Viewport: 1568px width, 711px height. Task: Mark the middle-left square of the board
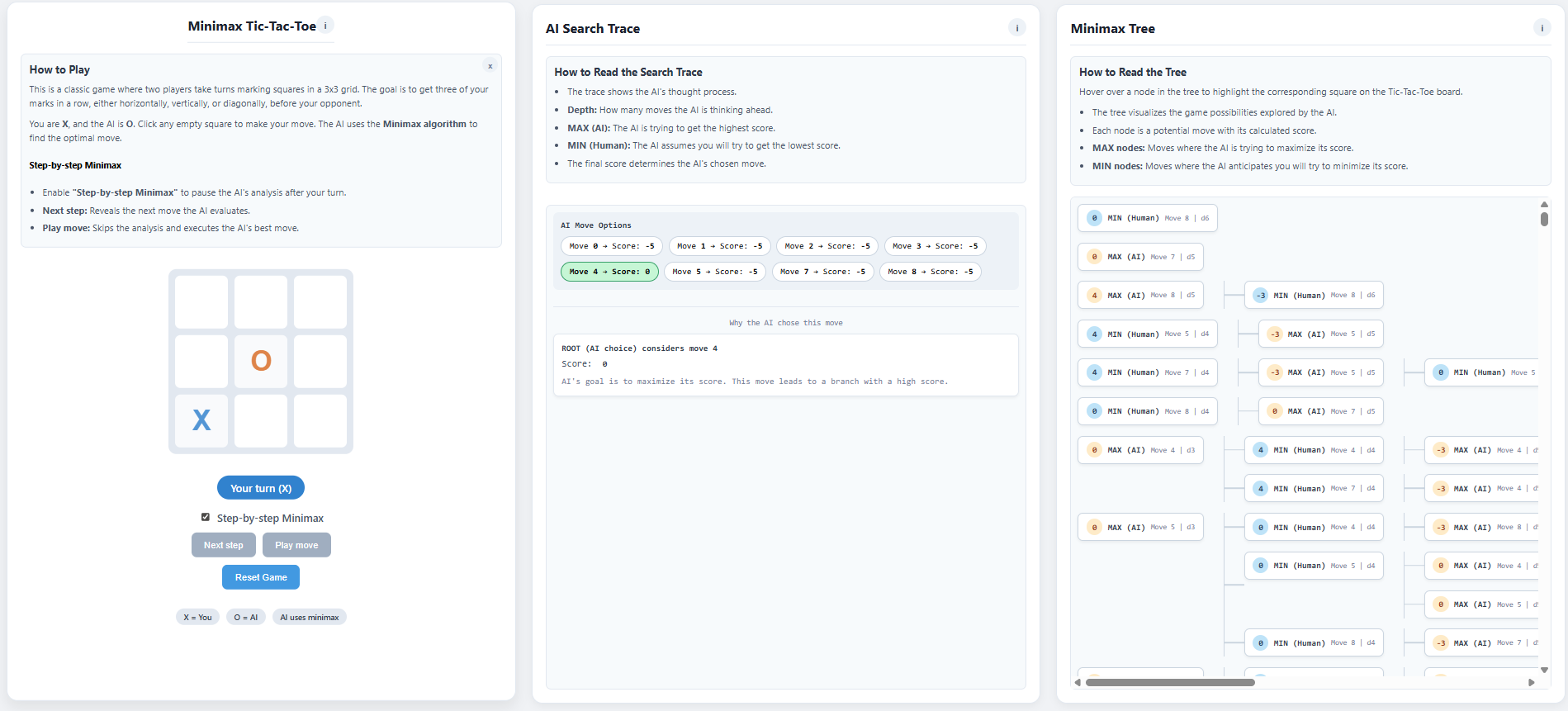tap(201, 361)
